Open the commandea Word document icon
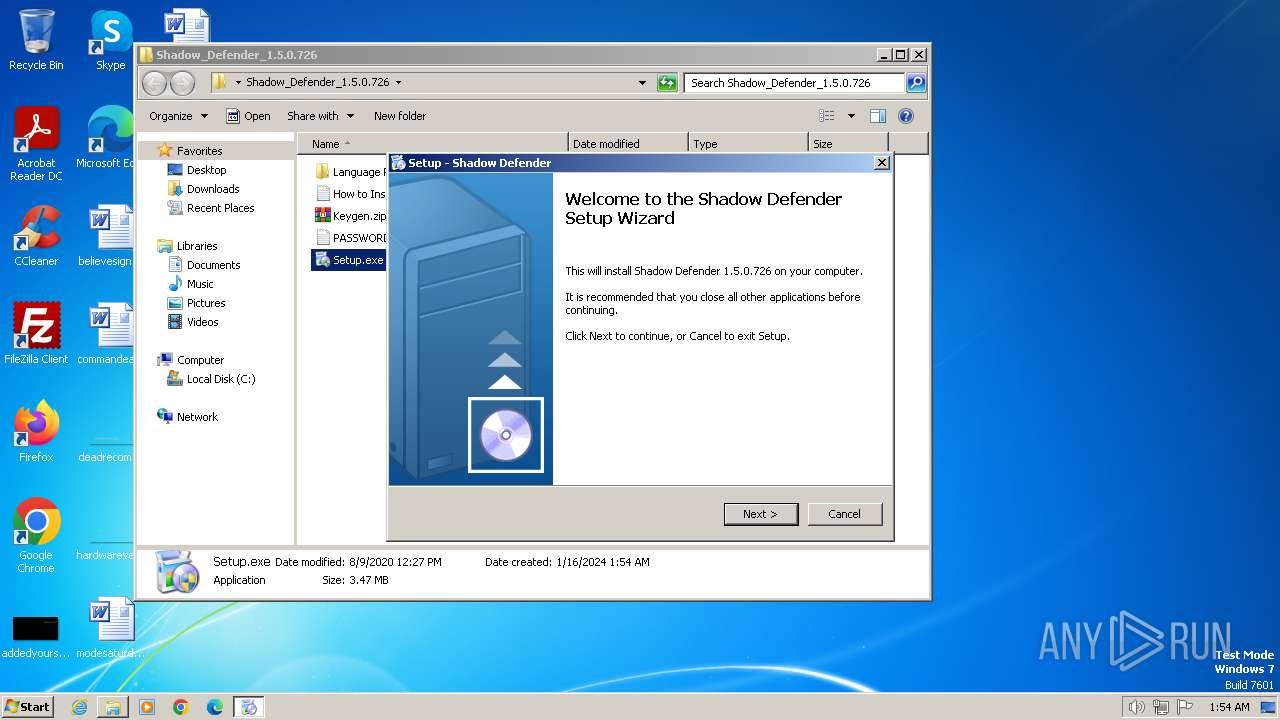 (x=106, y=334)
